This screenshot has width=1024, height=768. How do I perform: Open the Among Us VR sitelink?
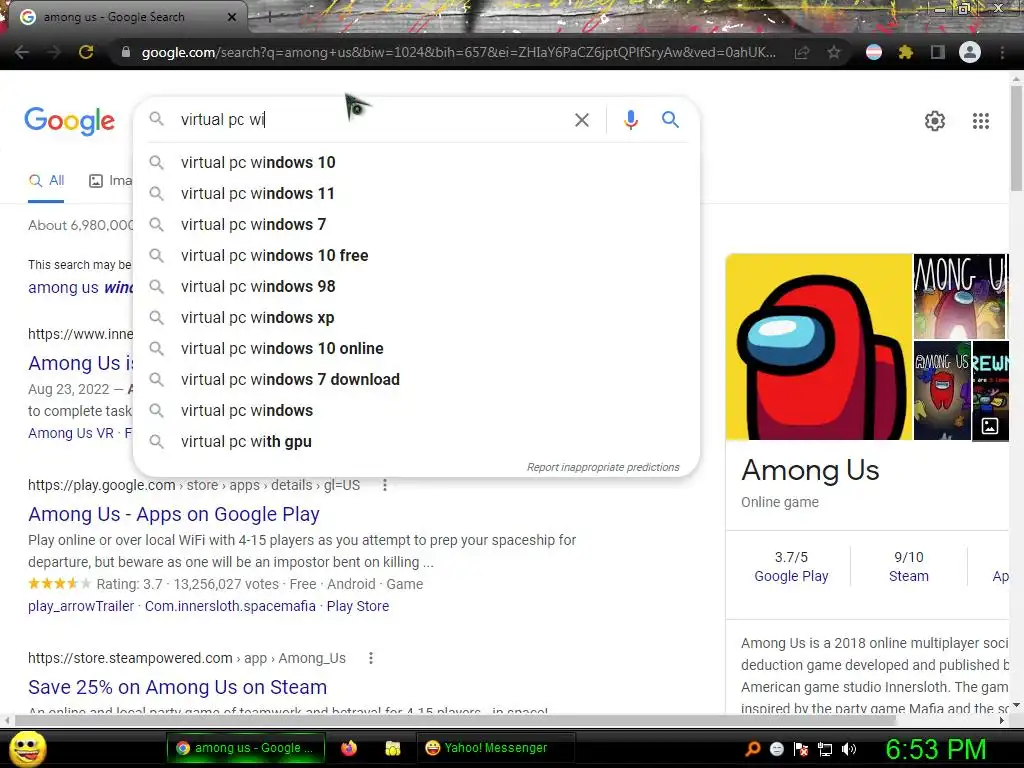tap(71, 434)
